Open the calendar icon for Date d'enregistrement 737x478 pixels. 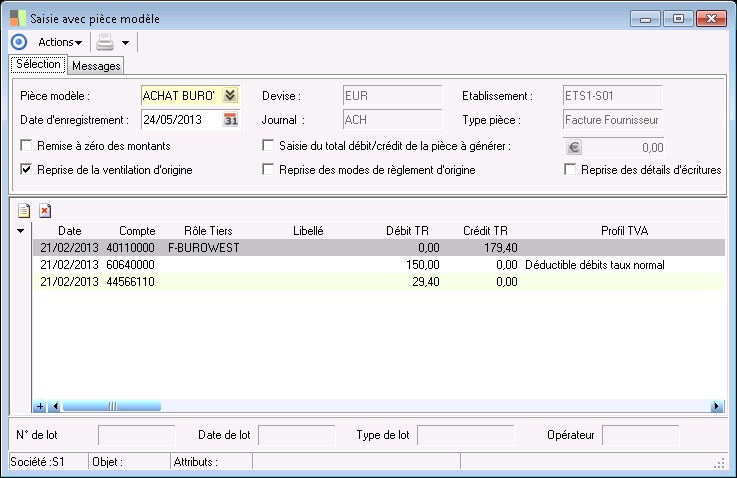click(230, 120)
